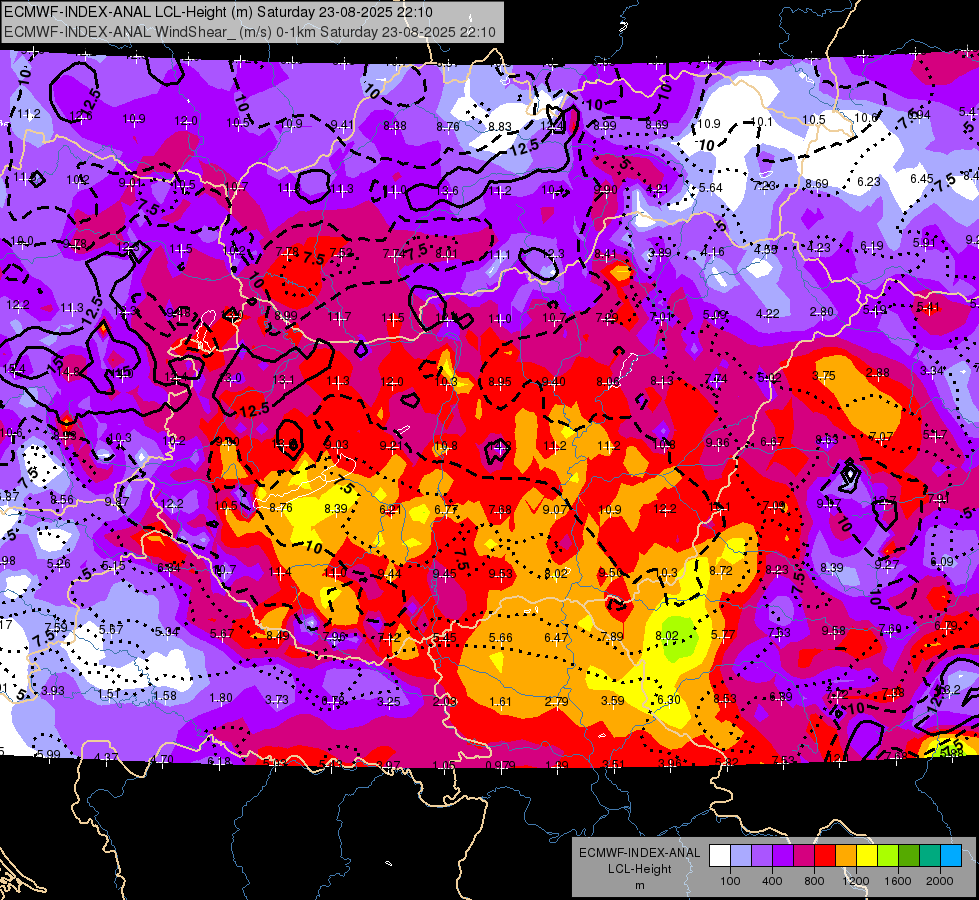Click the grid value '7.89'

tap(612, 636)
